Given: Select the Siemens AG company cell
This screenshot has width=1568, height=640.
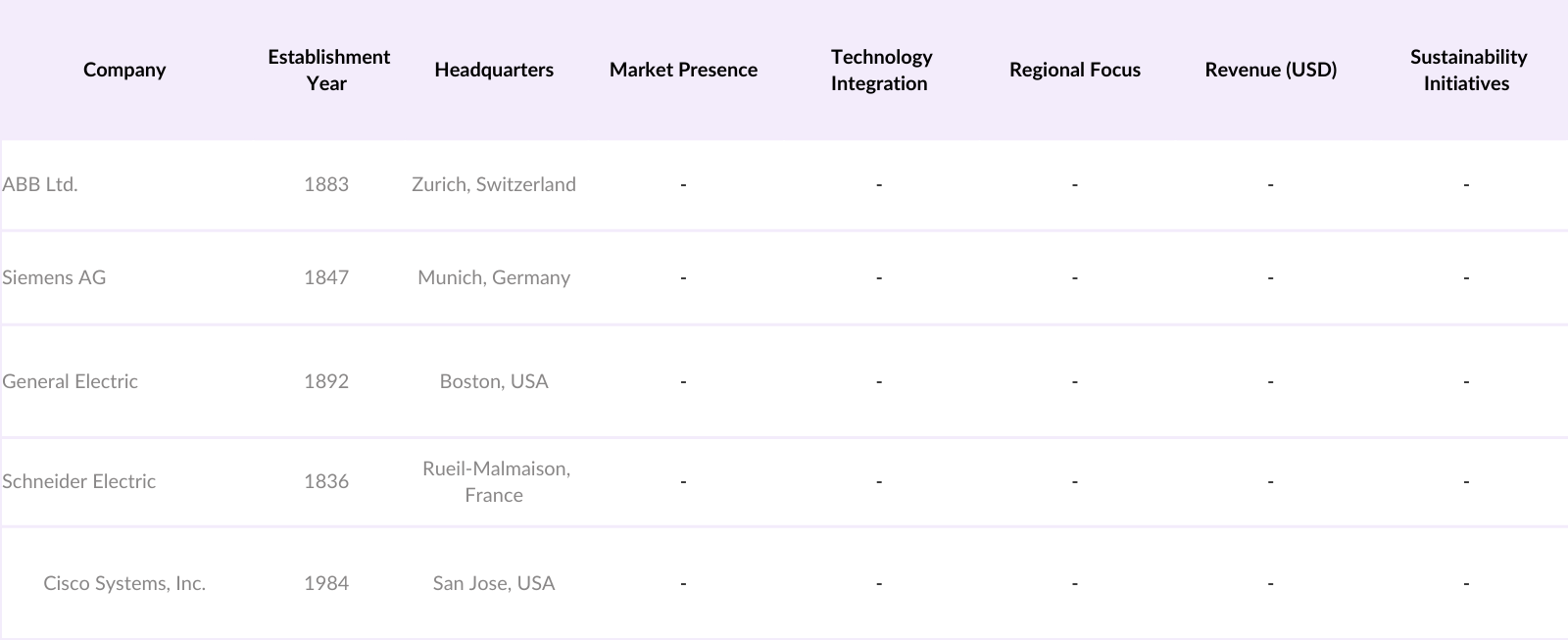Looking at the screenshot, I should (x=54, y=277).
